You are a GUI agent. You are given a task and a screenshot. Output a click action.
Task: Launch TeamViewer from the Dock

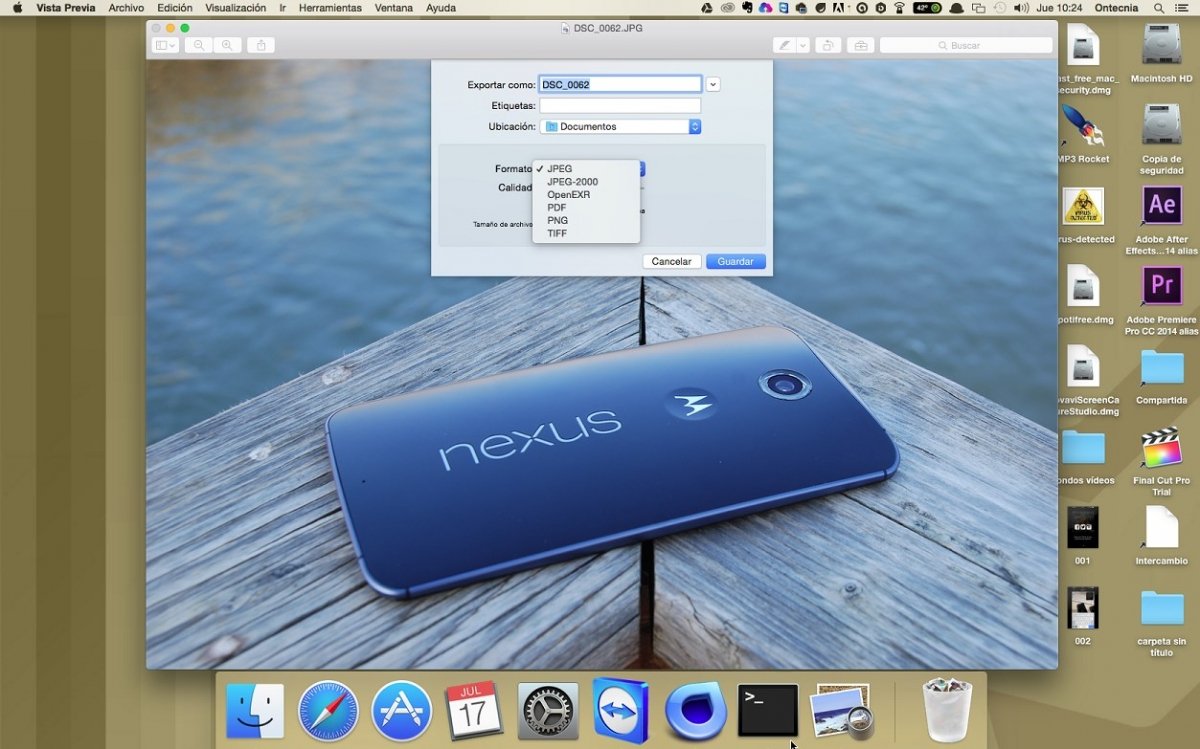[x=621, y=710]
